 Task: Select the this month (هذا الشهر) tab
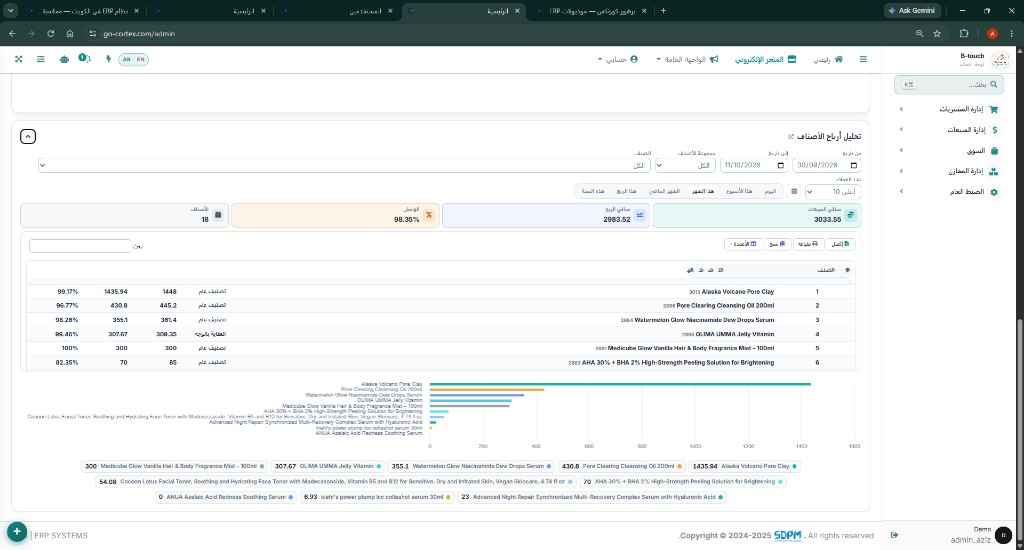[703, 191]
